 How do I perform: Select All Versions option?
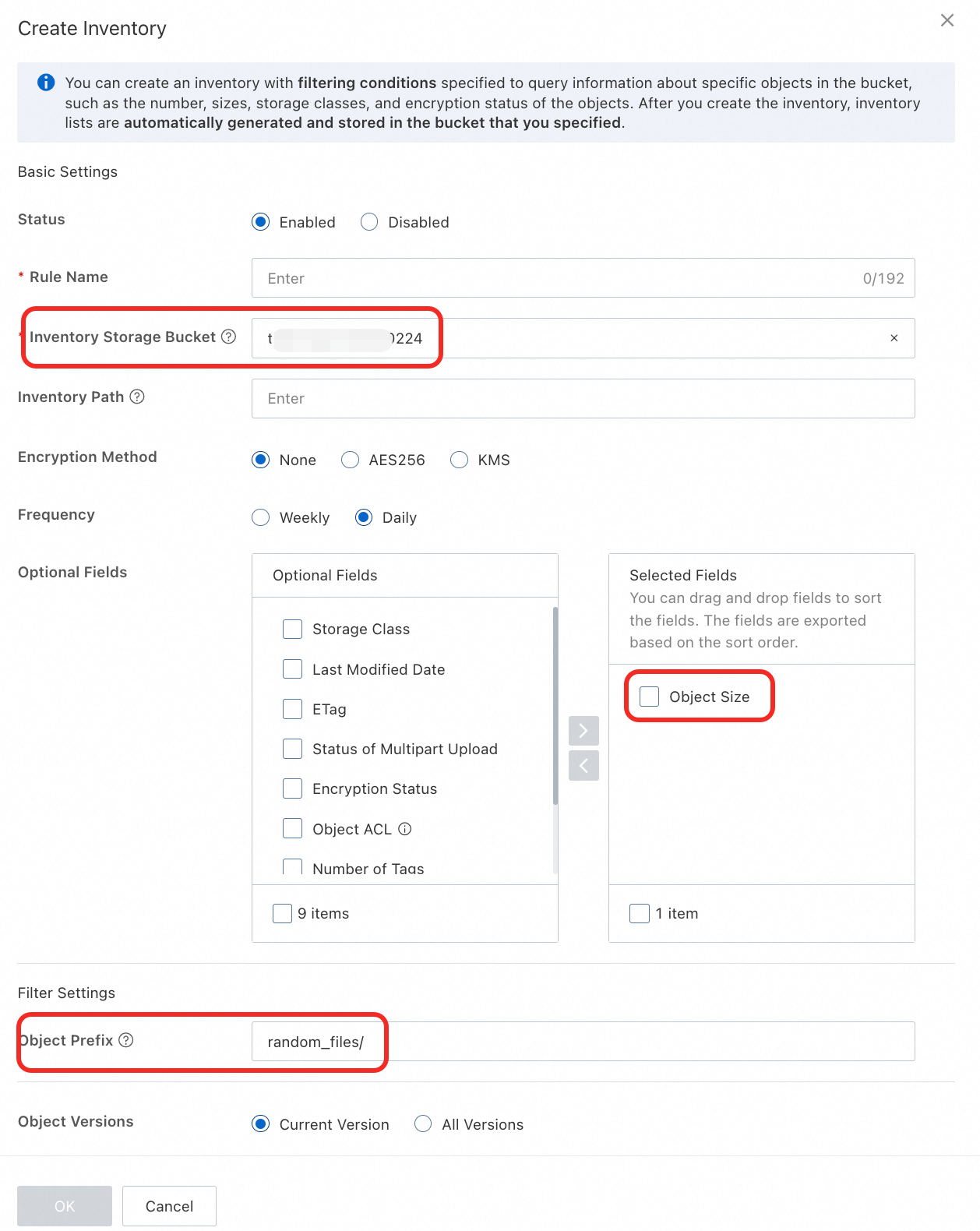click(x=423, y=1123)
